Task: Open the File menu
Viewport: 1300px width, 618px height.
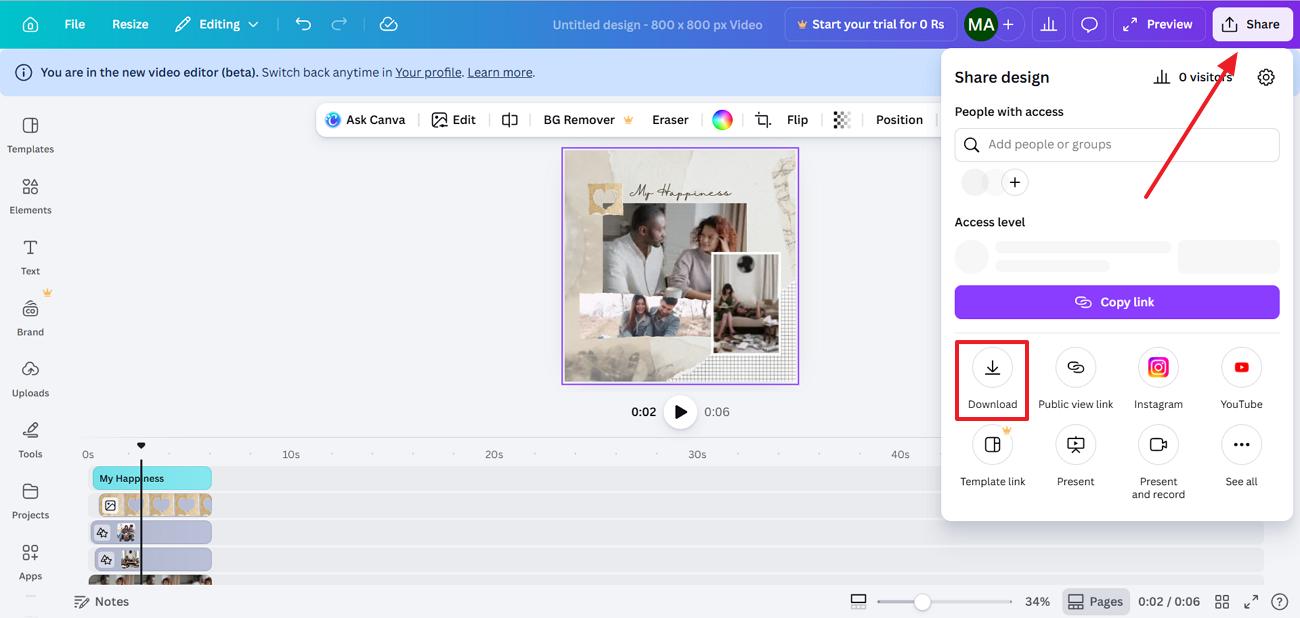Action: click(74, 23)
